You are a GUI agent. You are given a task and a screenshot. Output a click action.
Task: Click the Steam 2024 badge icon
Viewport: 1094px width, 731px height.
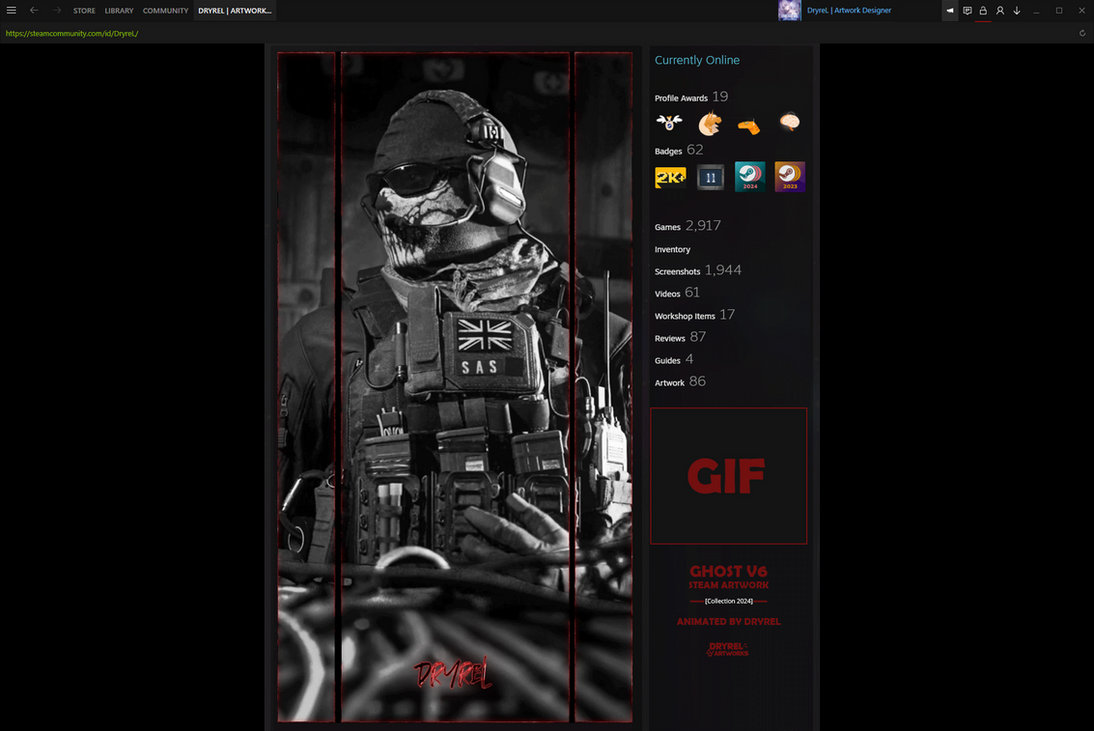tap(750, 176)
